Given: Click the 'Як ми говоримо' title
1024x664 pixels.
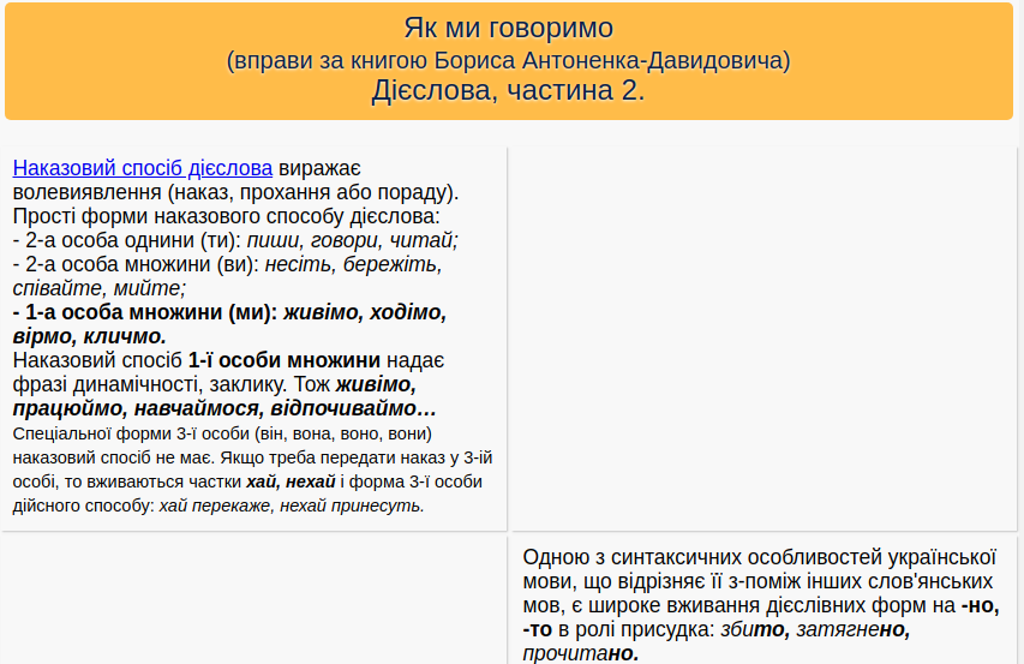Looking at the screenshot, I should [508, 28].
